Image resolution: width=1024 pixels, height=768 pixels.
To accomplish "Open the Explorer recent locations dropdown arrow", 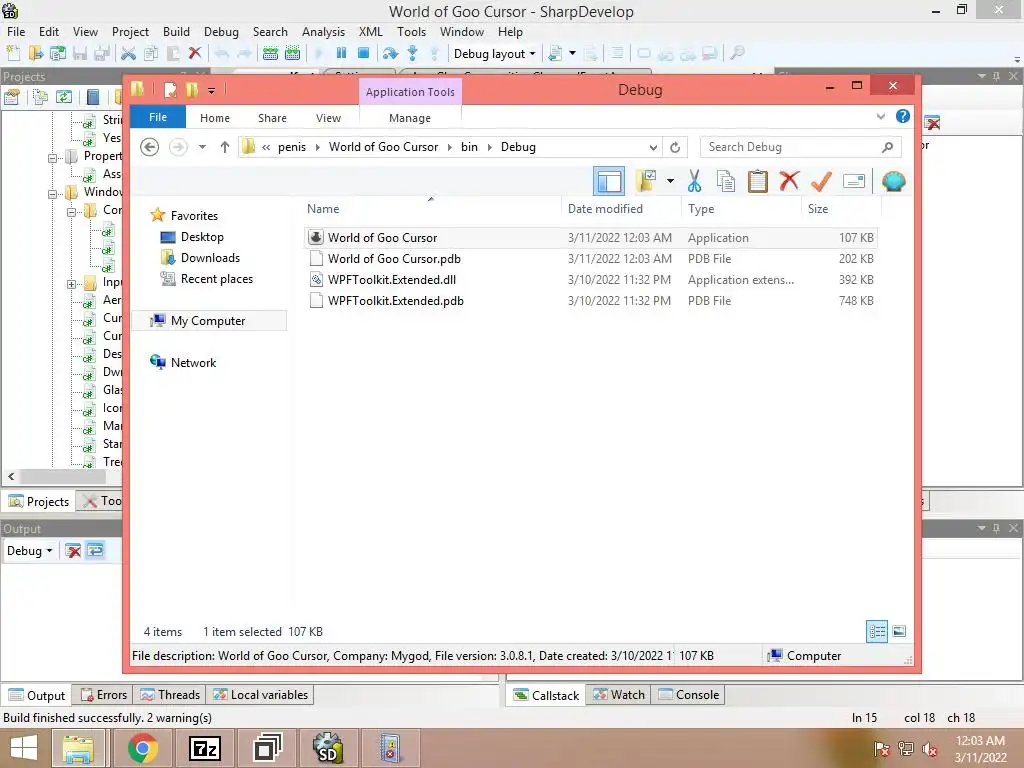I will [202, 147].
